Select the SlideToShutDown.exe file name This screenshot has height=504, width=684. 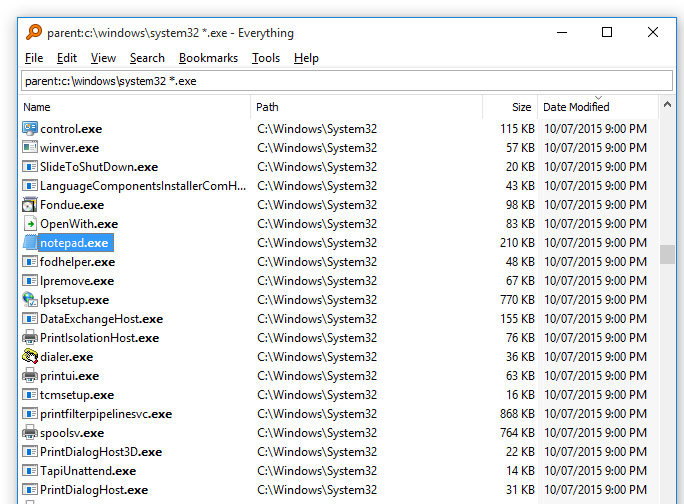click(99, 167)
